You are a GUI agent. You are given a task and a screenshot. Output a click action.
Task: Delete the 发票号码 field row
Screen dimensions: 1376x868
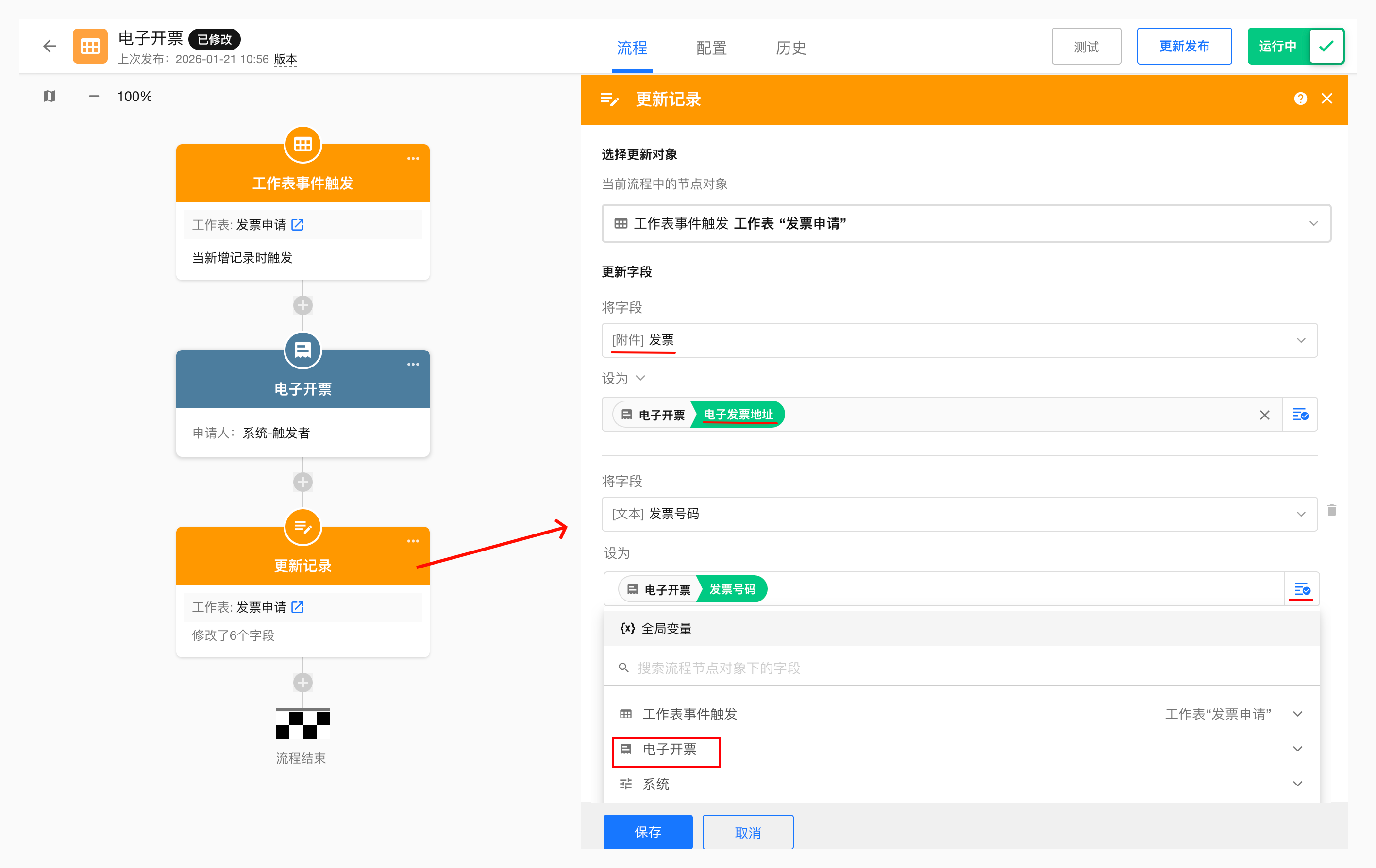tap(1331, 510)
